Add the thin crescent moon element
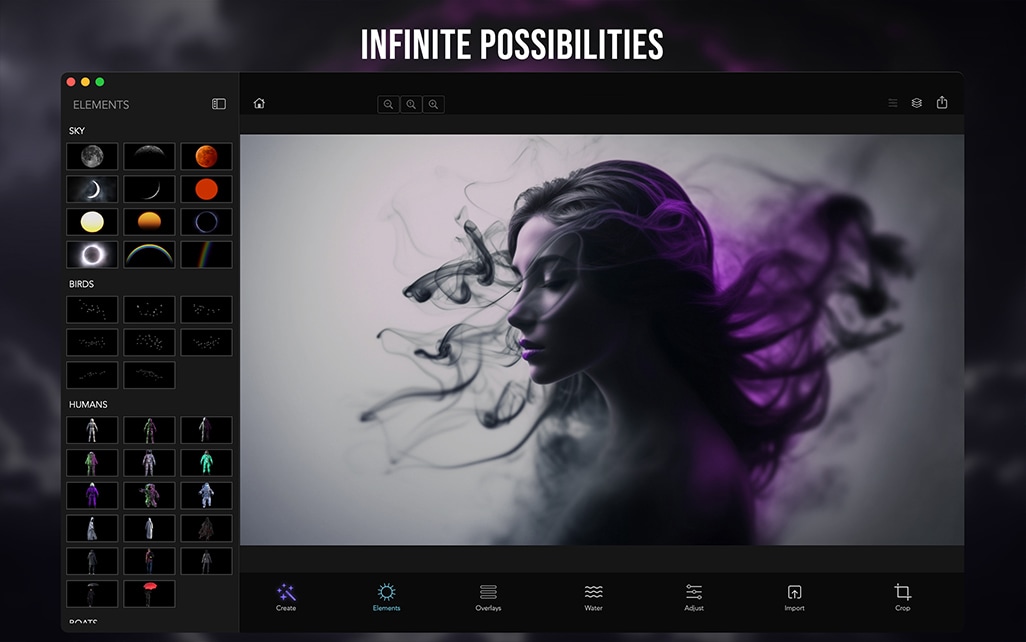1026x642 pixels. tap(149, 189)
